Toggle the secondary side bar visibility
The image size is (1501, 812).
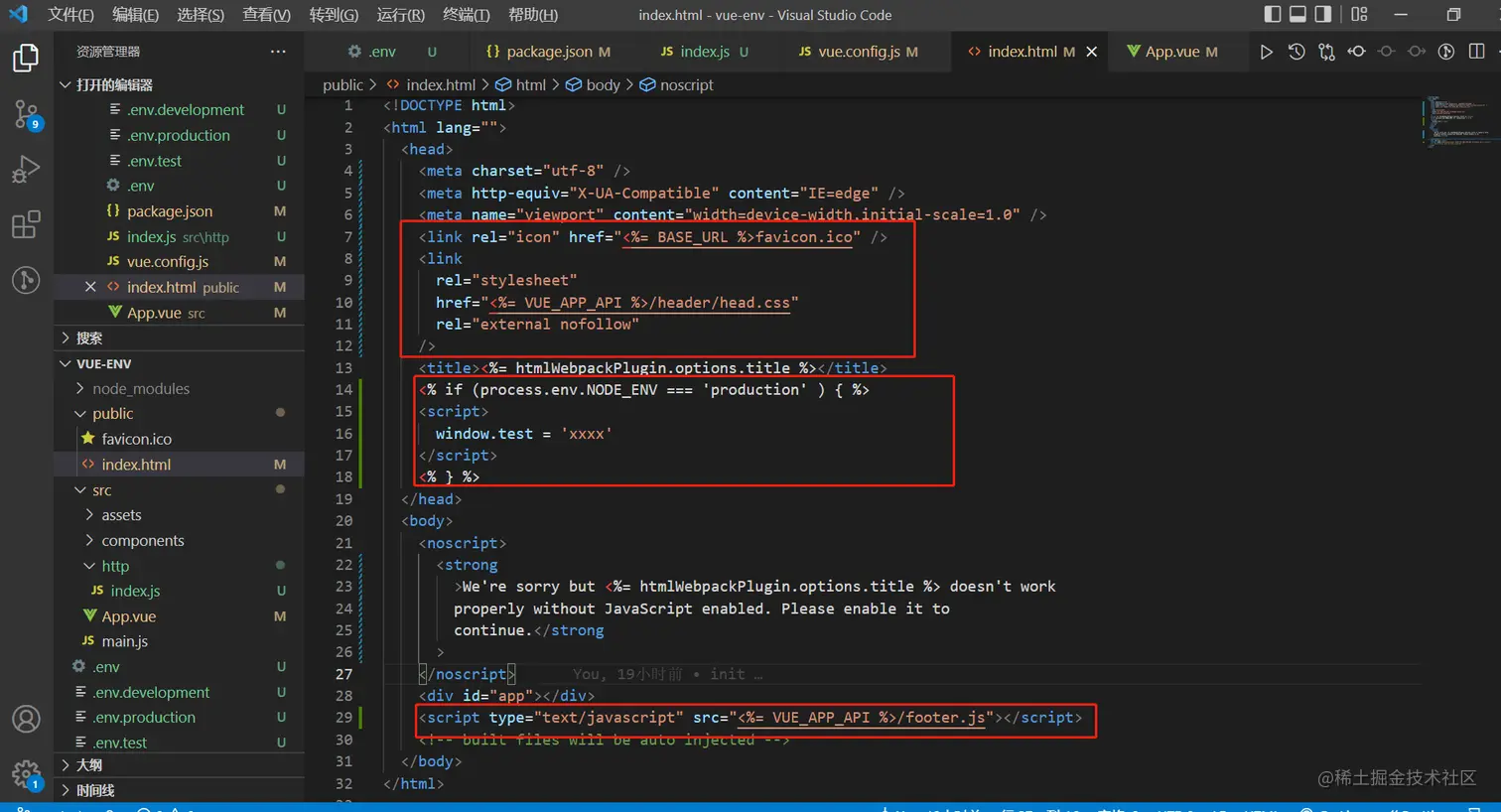click(1323, 14)
